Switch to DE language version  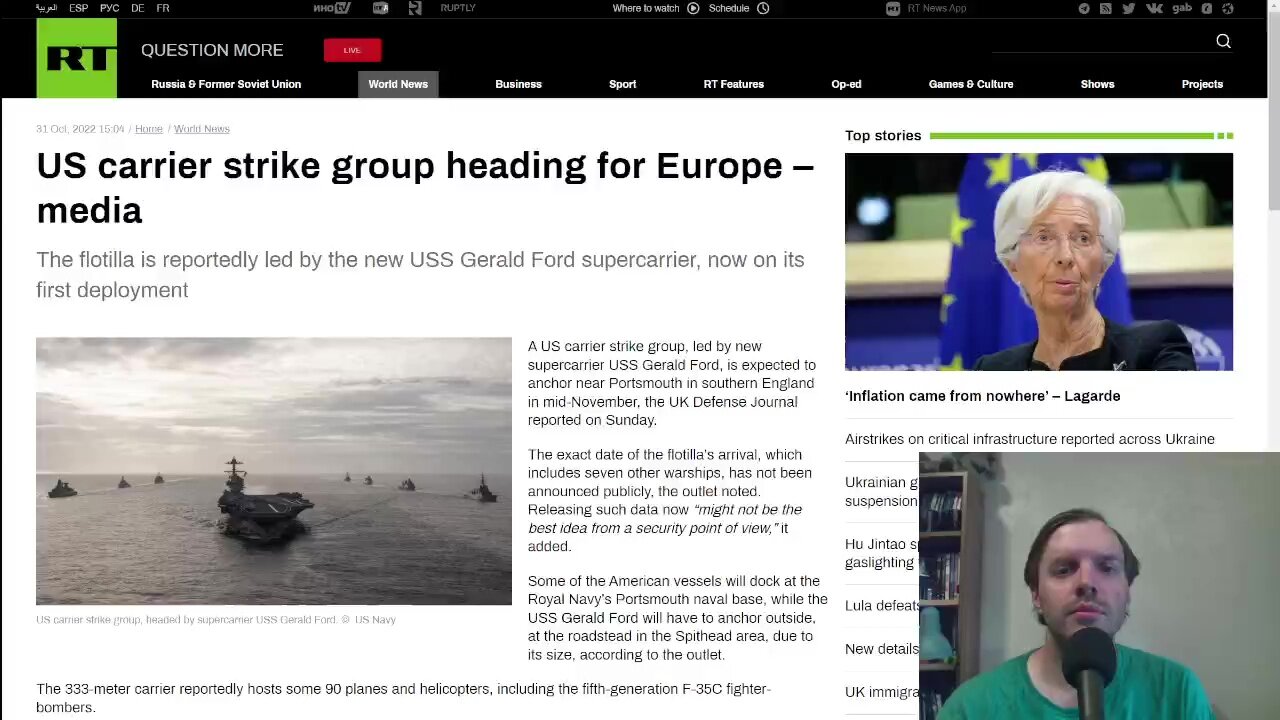click(x=137, y=8)
